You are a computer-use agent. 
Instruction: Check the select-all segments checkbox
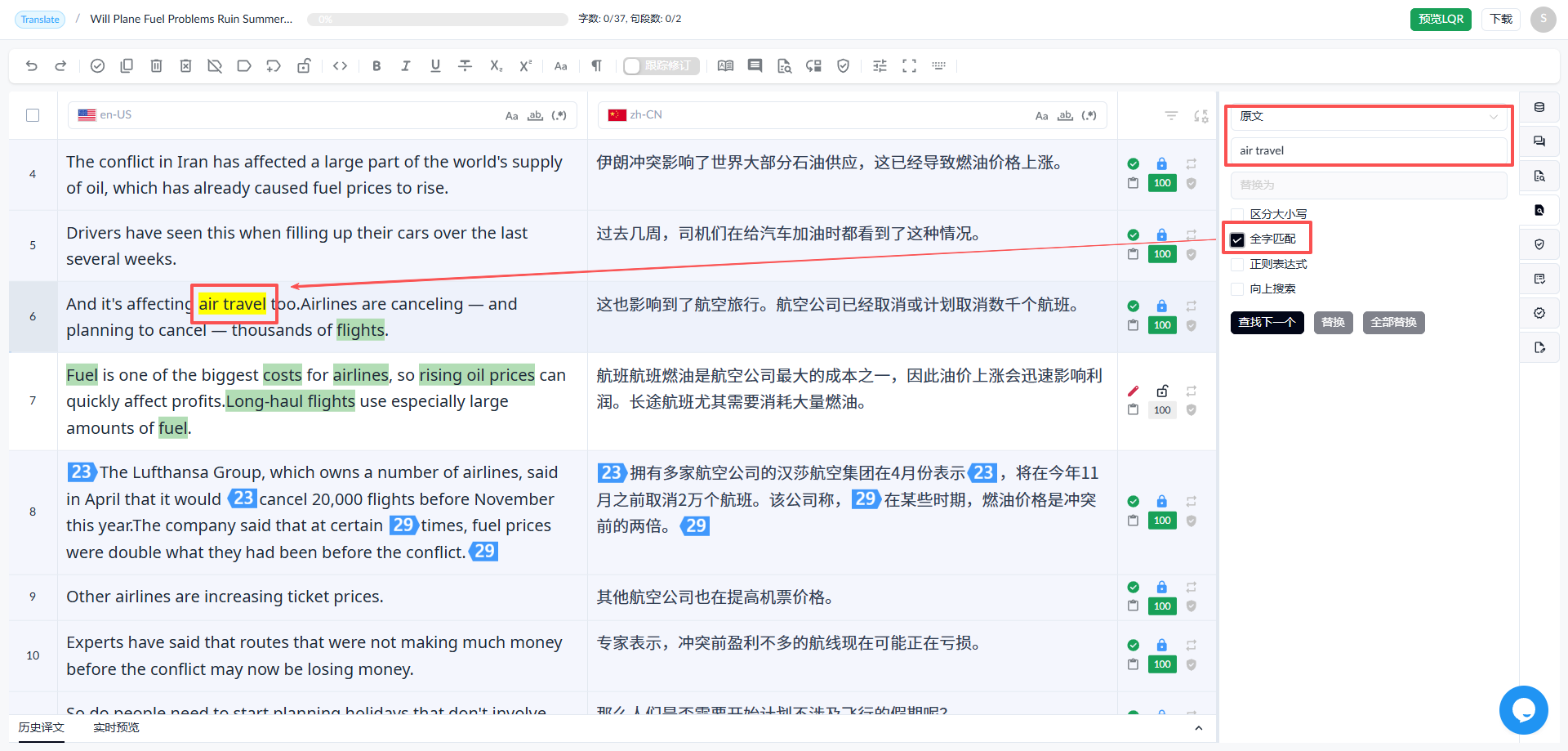33,115
